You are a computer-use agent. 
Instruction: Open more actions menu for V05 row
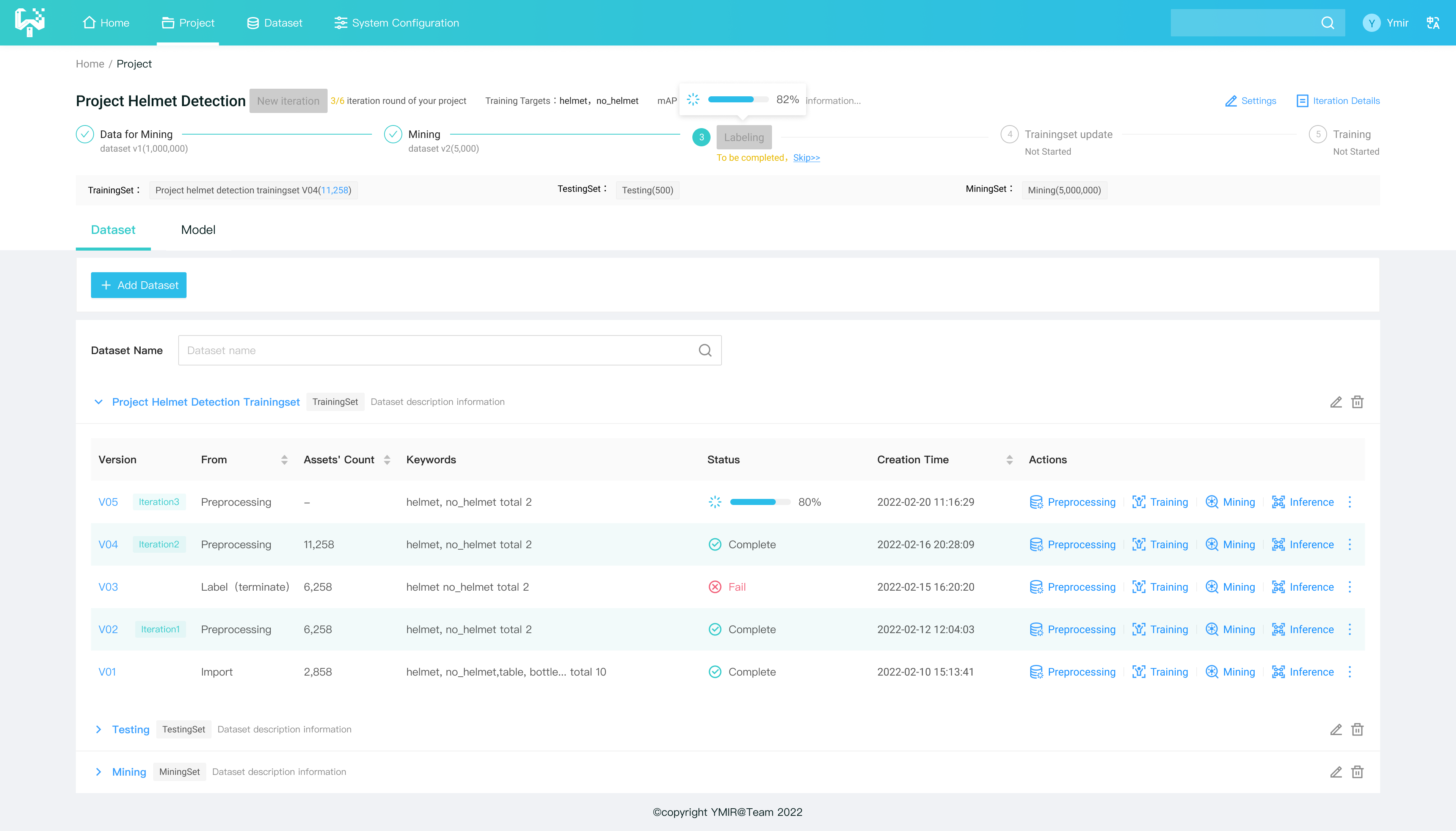pyautogui.click(x=1350, y=502)
